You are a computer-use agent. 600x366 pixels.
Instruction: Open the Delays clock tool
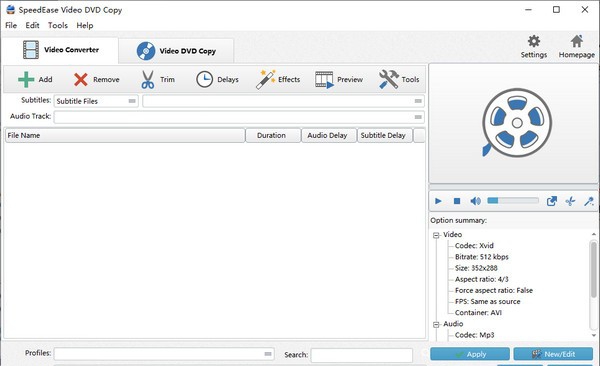coord(217,80)
